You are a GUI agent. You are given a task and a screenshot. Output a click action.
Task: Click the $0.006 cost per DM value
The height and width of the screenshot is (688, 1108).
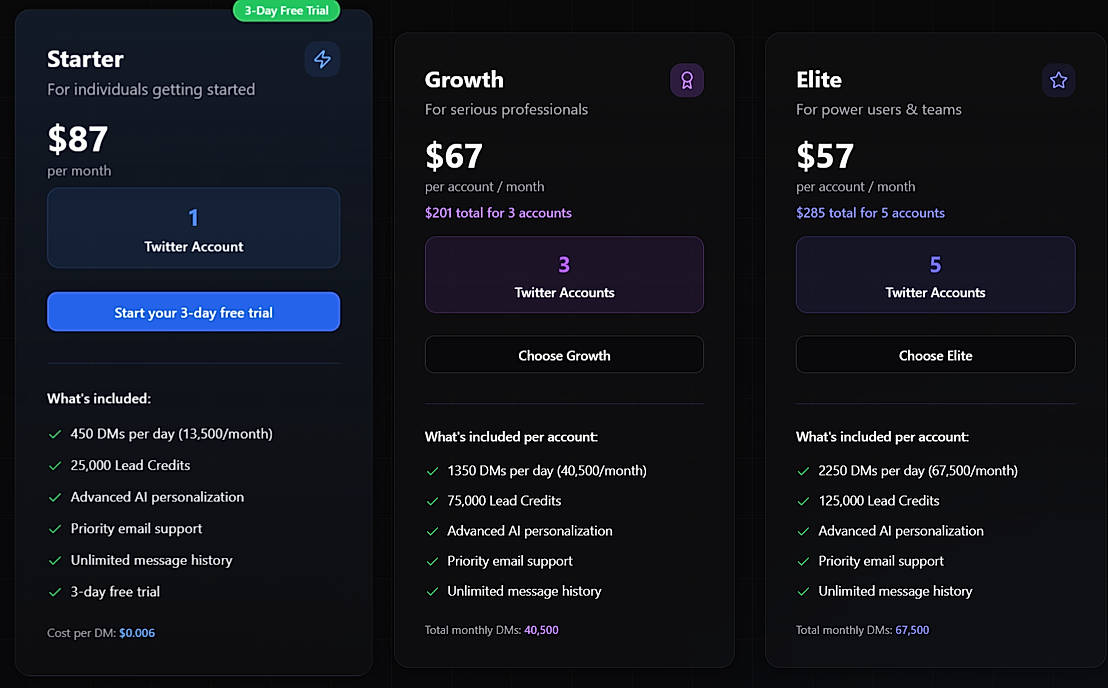[x=137, y=633]
